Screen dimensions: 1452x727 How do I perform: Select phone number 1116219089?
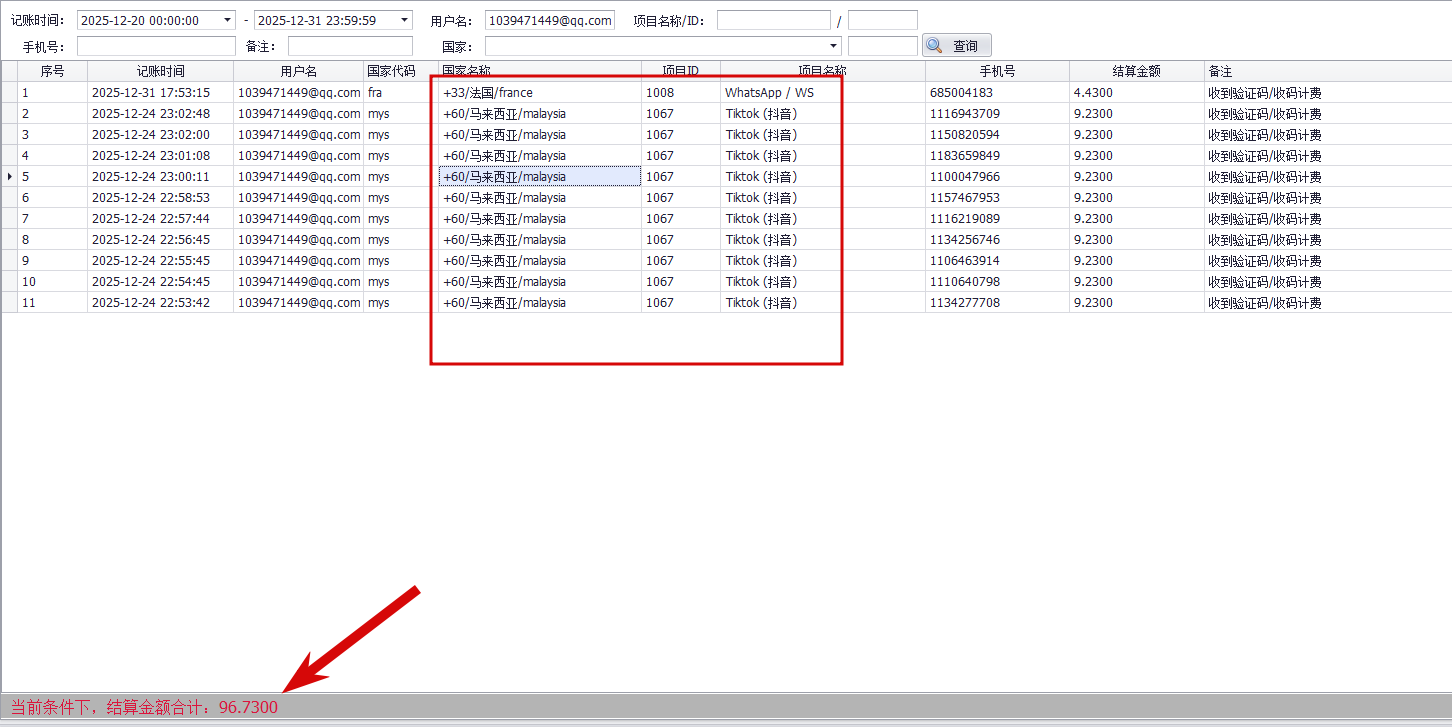click(997, 218)
